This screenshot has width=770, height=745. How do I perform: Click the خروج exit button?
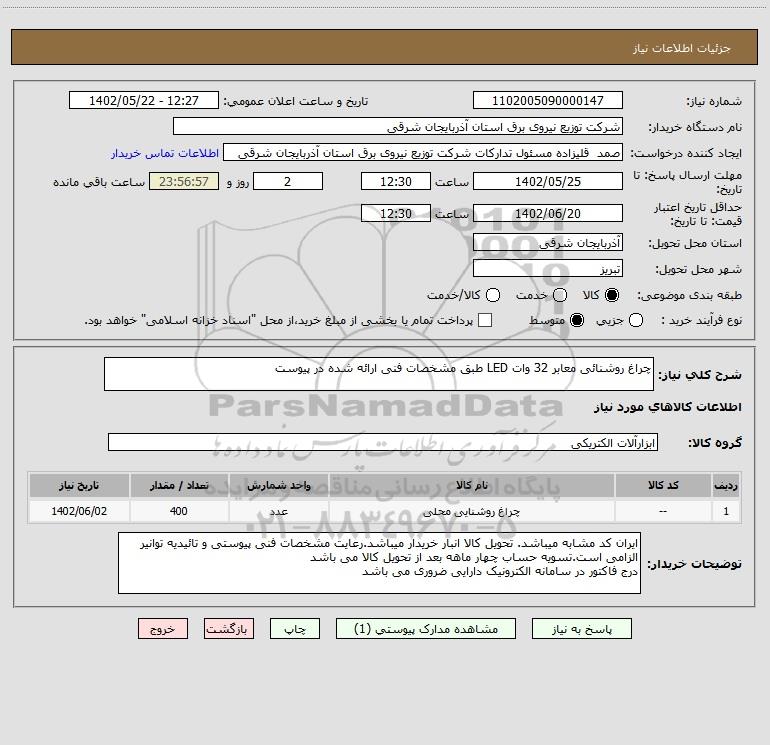pos(163,629)
